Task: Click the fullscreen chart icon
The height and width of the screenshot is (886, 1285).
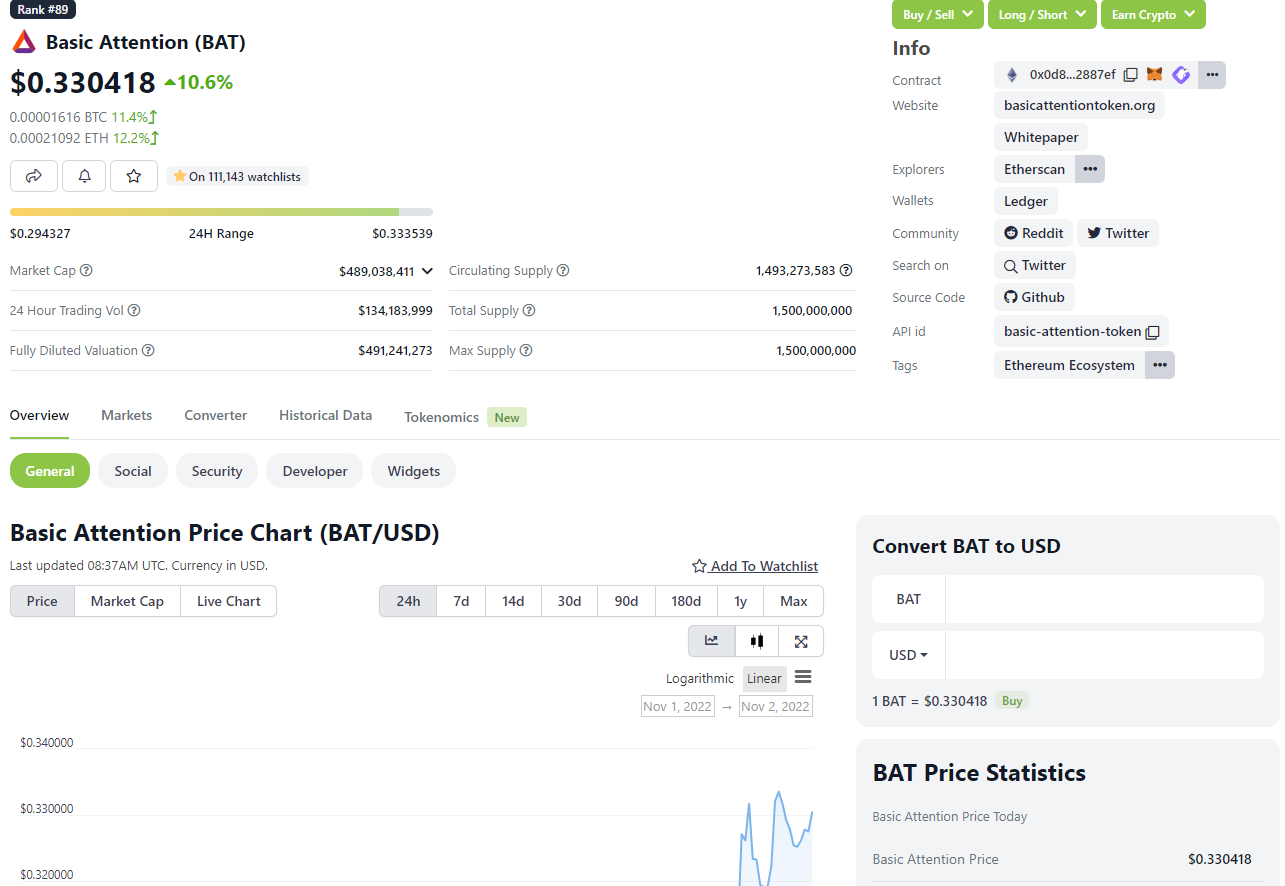Action: [801, 641]
